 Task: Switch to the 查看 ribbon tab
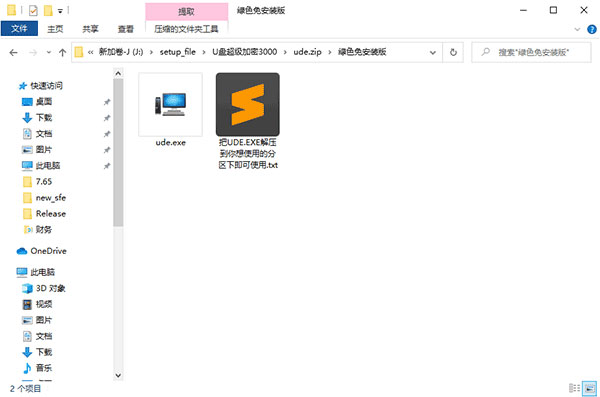click(x=126, y=29)
